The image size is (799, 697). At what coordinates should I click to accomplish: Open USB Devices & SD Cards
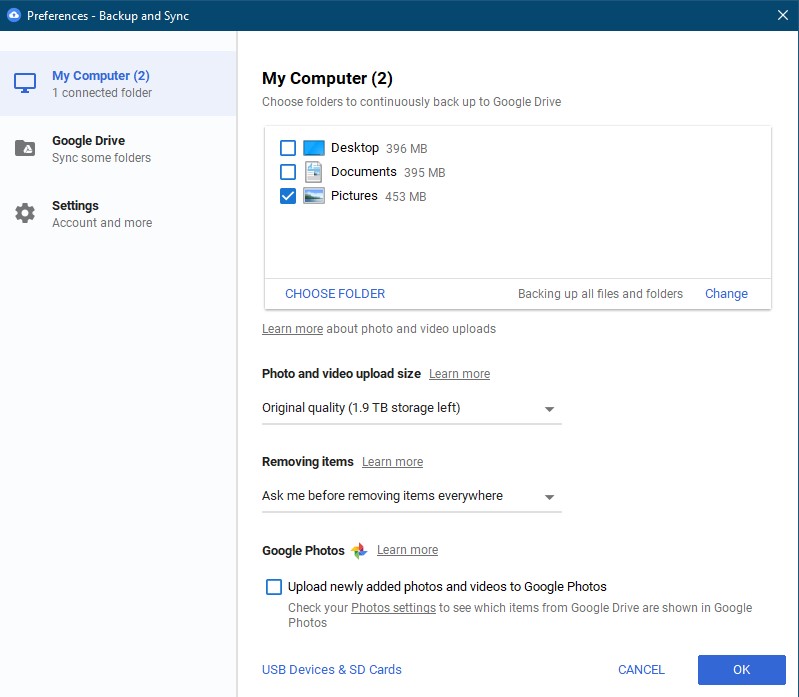(332, 669)
